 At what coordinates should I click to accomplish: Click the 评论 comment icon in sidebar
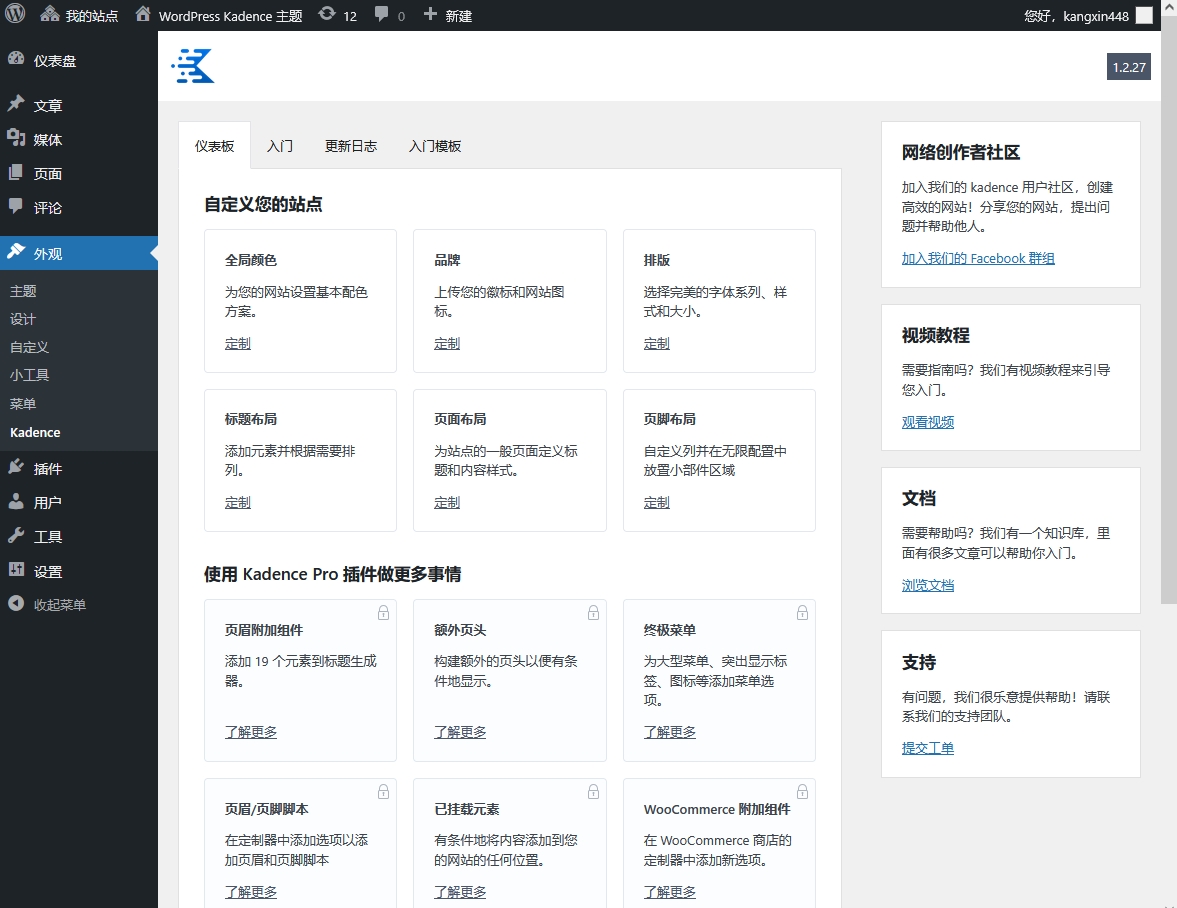(16, 206)
